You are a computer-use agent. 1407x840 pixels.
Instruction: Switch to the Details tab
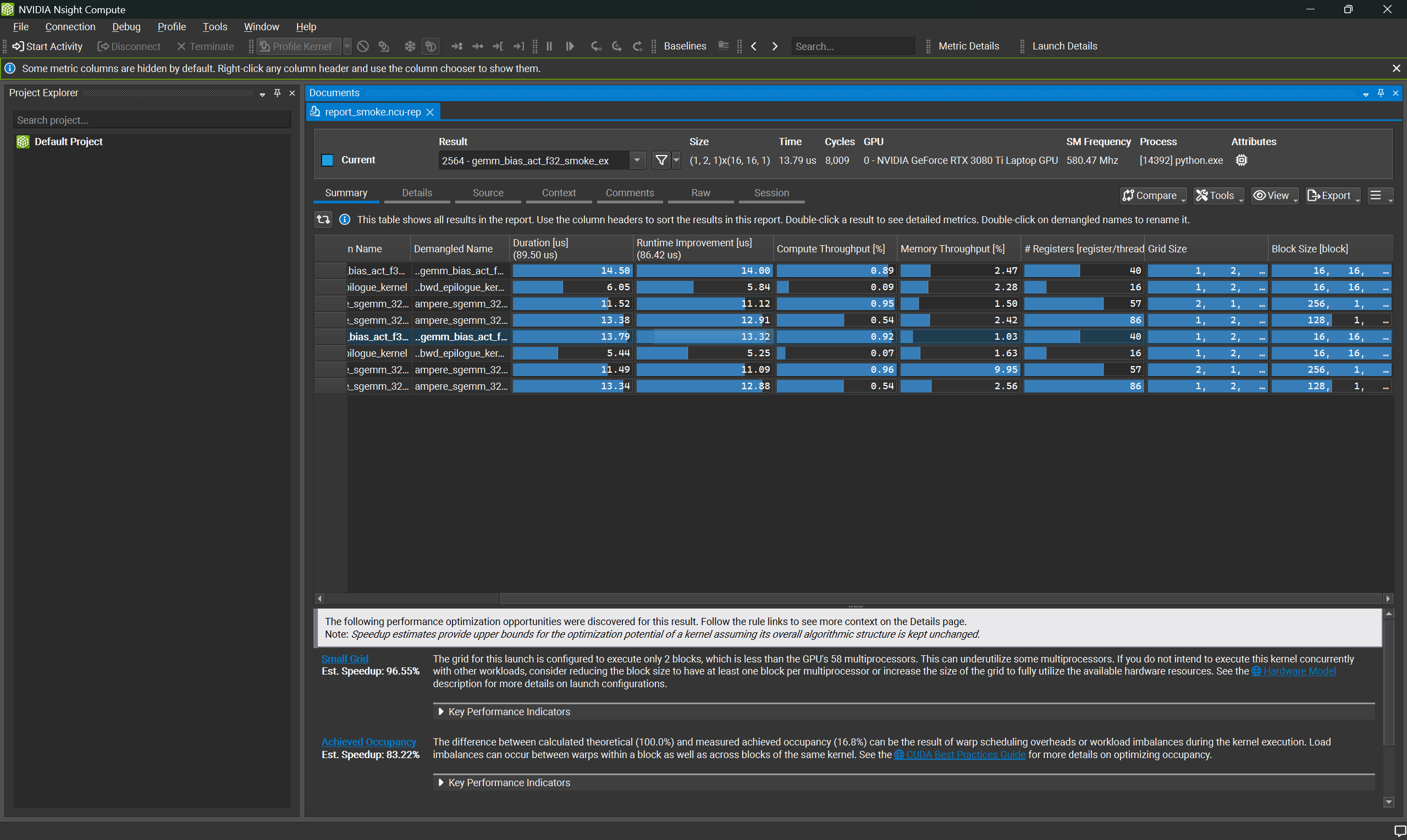tap(417, 193)
